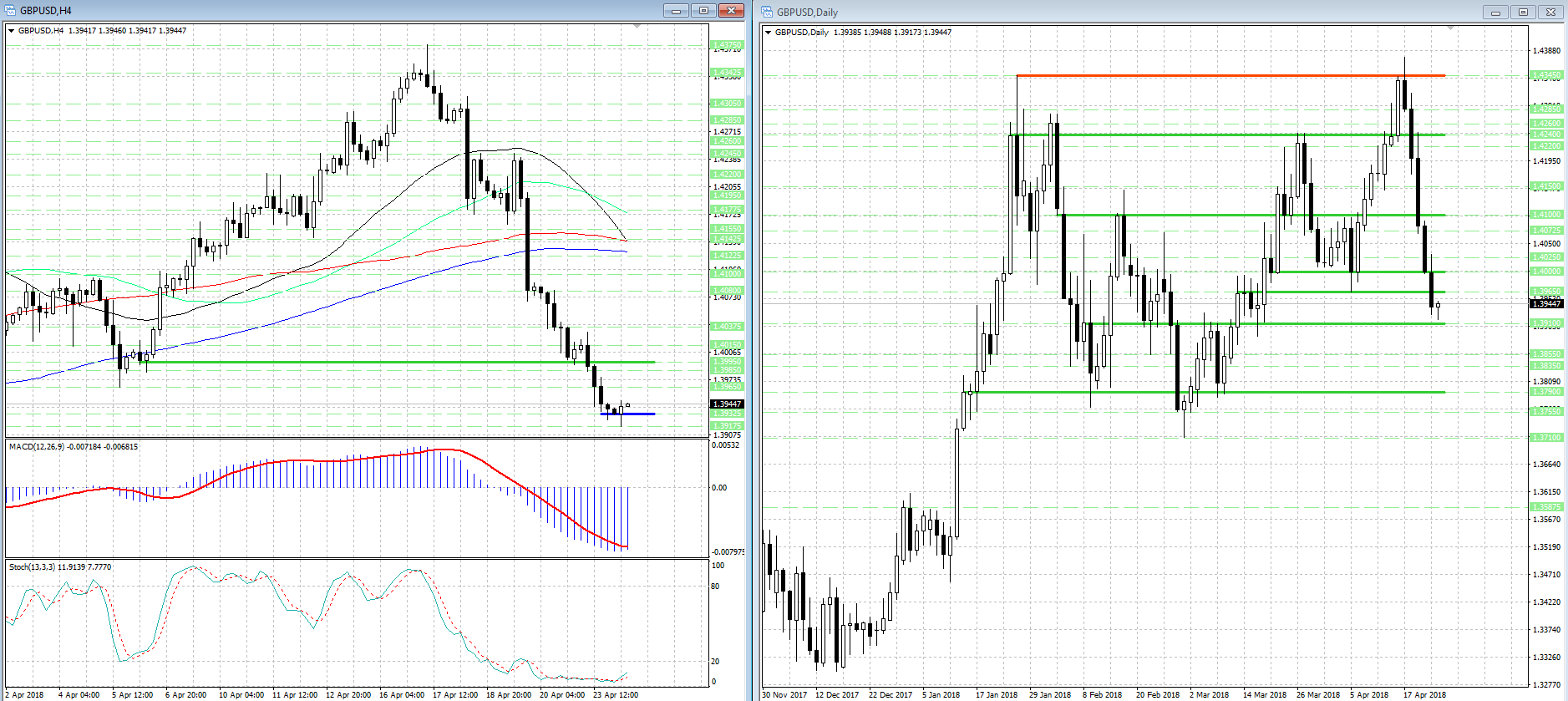Image resolution: width=1568 pixels, height=701 pixels.
Task: Select the blue horizontal line on H4 chart
Action: [x=627, y=414]
